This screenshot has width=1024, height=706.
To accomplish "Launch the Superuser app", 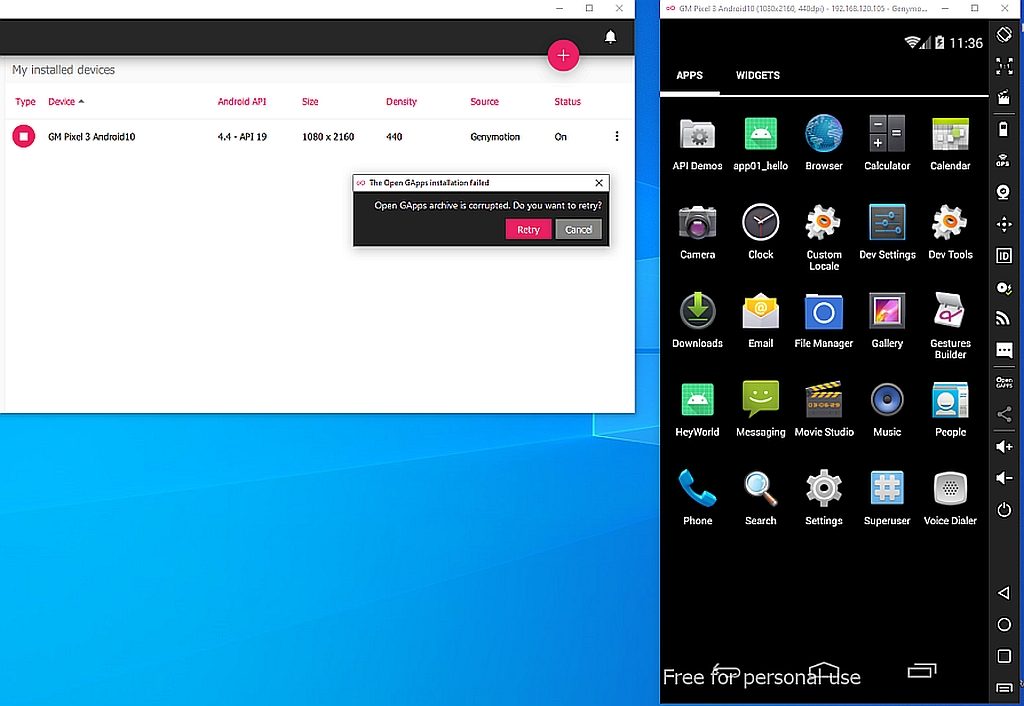I will [887, 498].
